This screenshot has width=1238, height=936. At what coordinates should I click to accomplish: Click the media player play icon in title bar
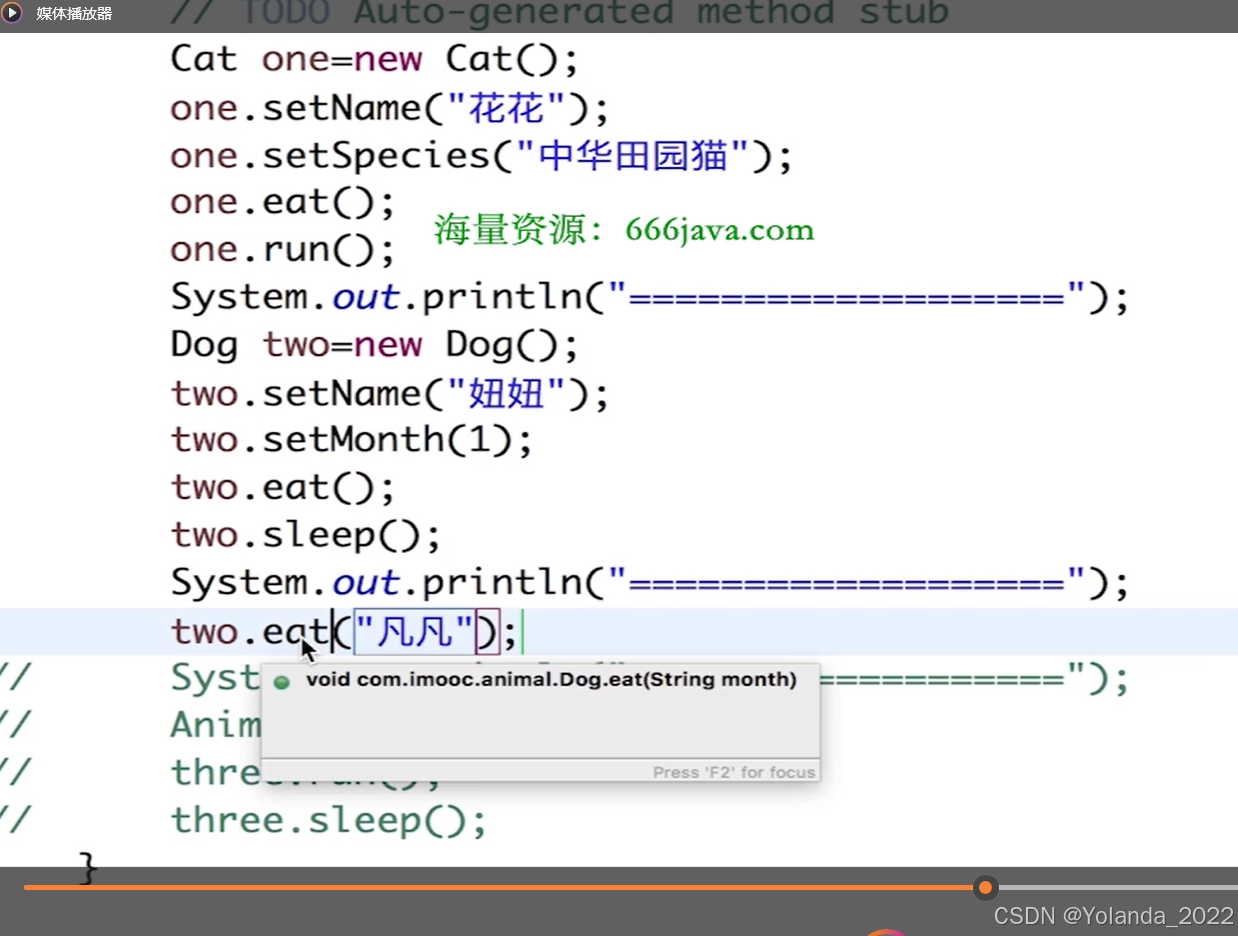(x=13, y=14)
